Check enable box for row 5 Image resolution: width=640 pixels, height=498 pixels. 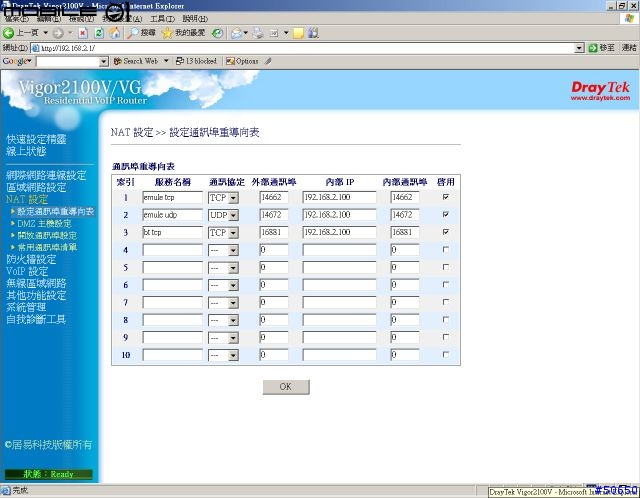(x=446, y=267)
